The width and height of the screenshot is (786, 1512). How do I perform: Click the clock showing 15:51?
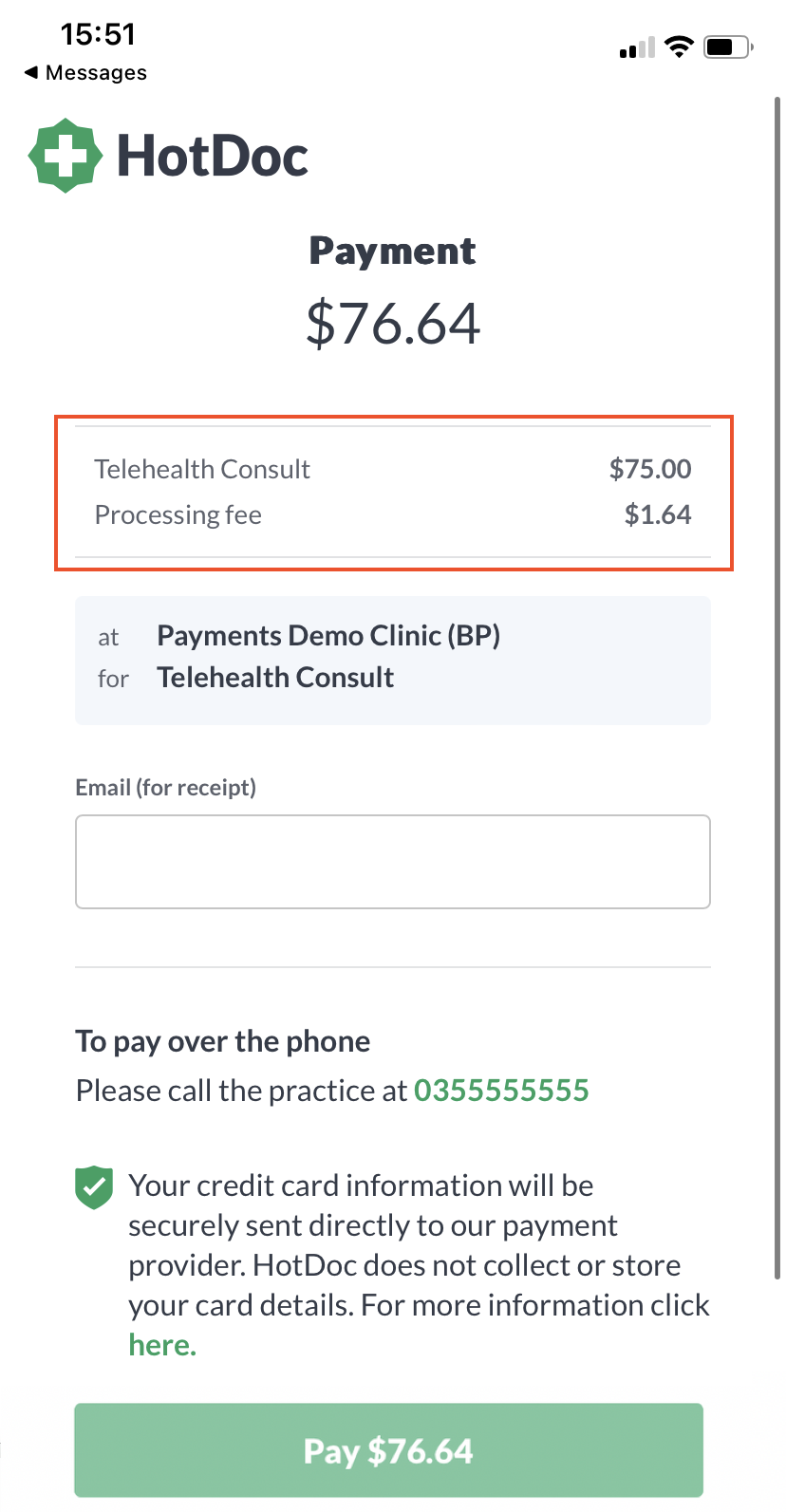click(99, 34)
